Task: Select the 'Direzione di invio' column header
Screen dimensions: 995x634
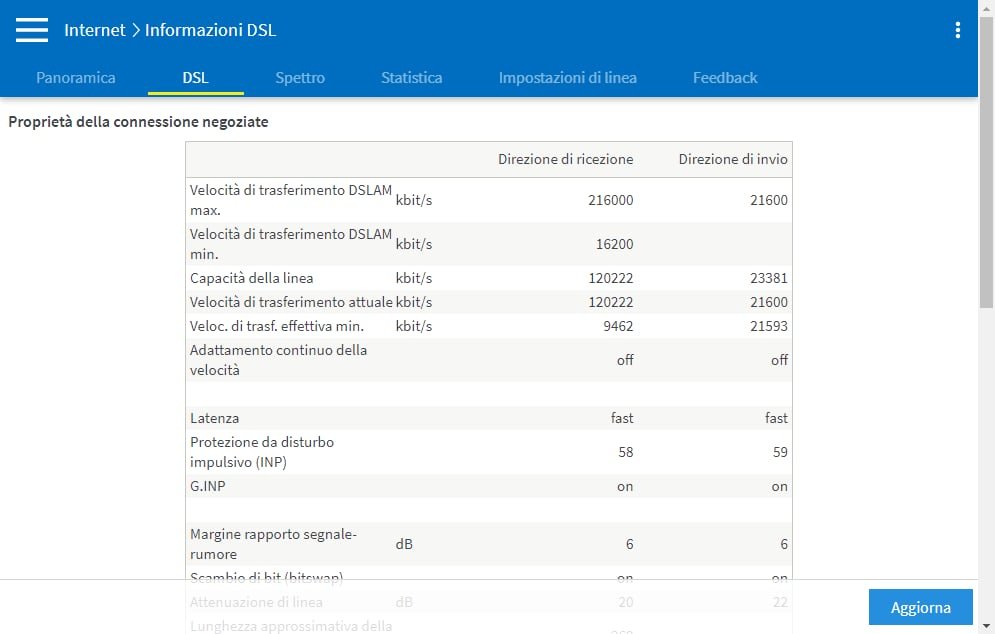Action: tap(733, 159)
